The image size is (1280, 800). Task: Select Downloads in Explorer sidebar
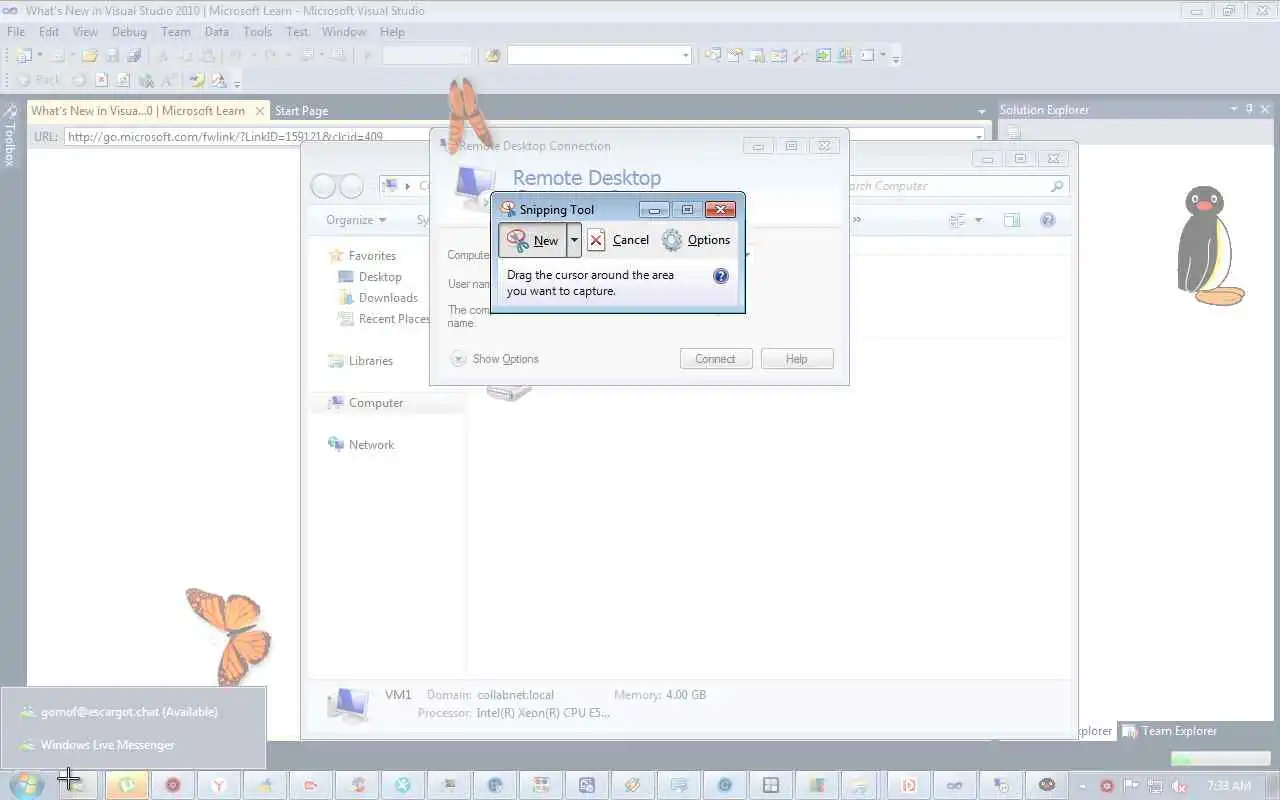pyautogui.click(x=388, y=298)
